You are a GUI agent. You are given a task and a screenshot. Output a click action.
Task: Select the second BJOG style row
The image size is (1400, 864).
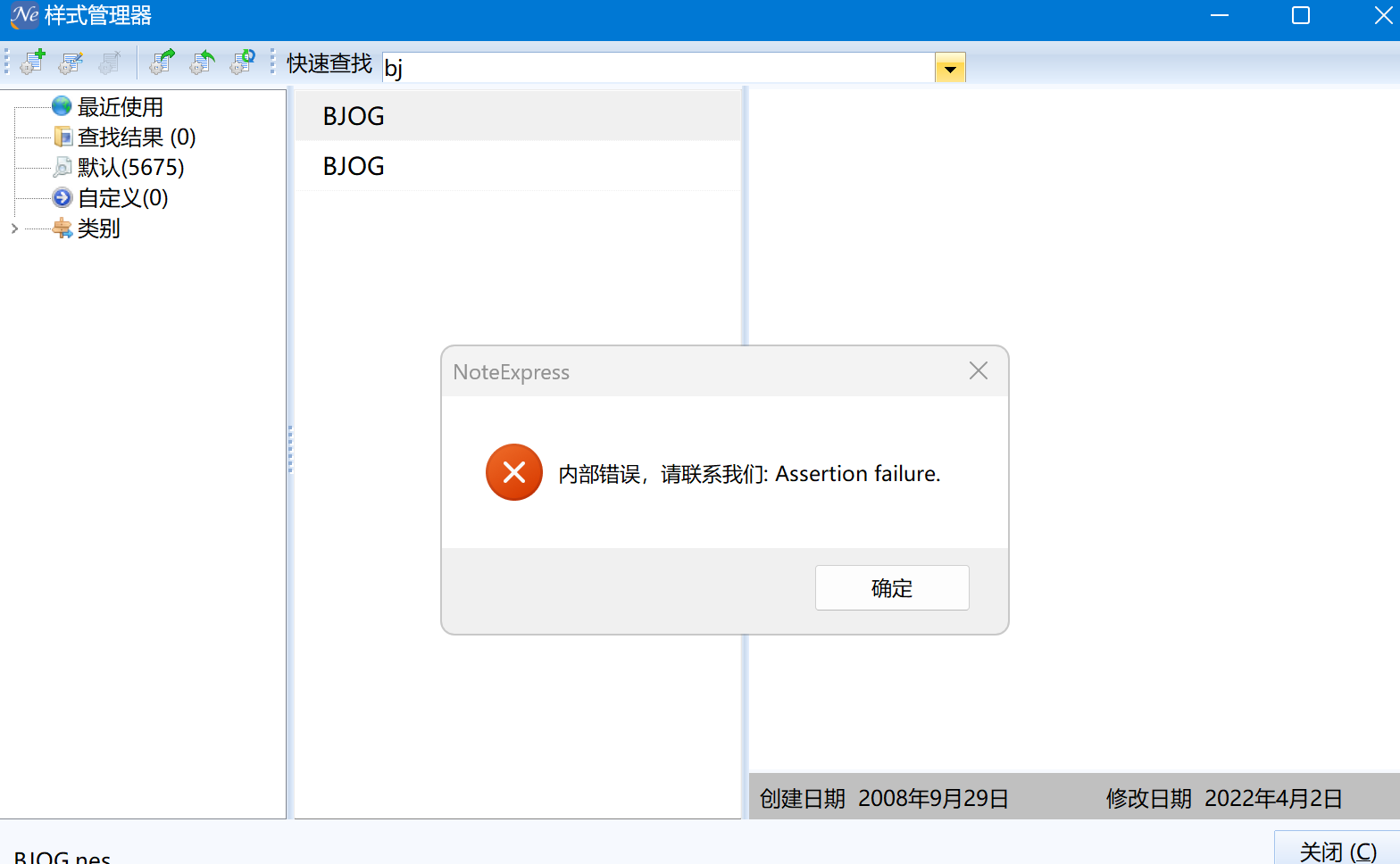pos(518,166)
